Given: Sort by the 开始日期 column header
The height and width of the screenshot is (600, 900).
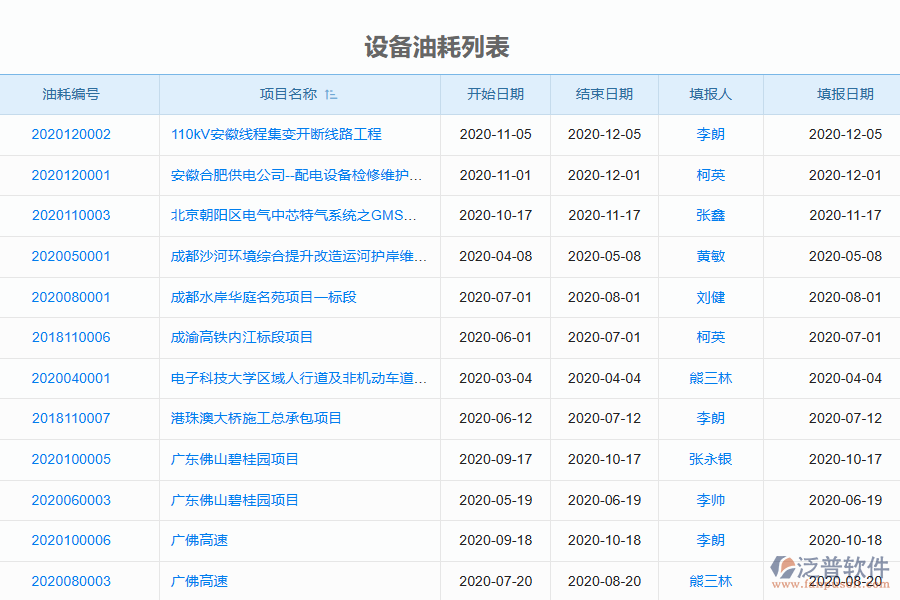Looking at the screenshot, I should [x=494, y=94].
